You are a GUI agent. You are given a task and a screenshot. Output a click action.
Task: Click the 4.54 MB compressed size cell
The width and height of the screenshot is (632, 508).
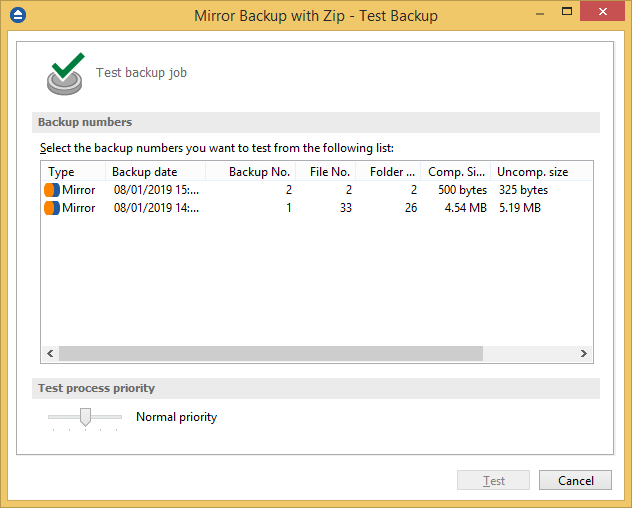pos(466,208)
